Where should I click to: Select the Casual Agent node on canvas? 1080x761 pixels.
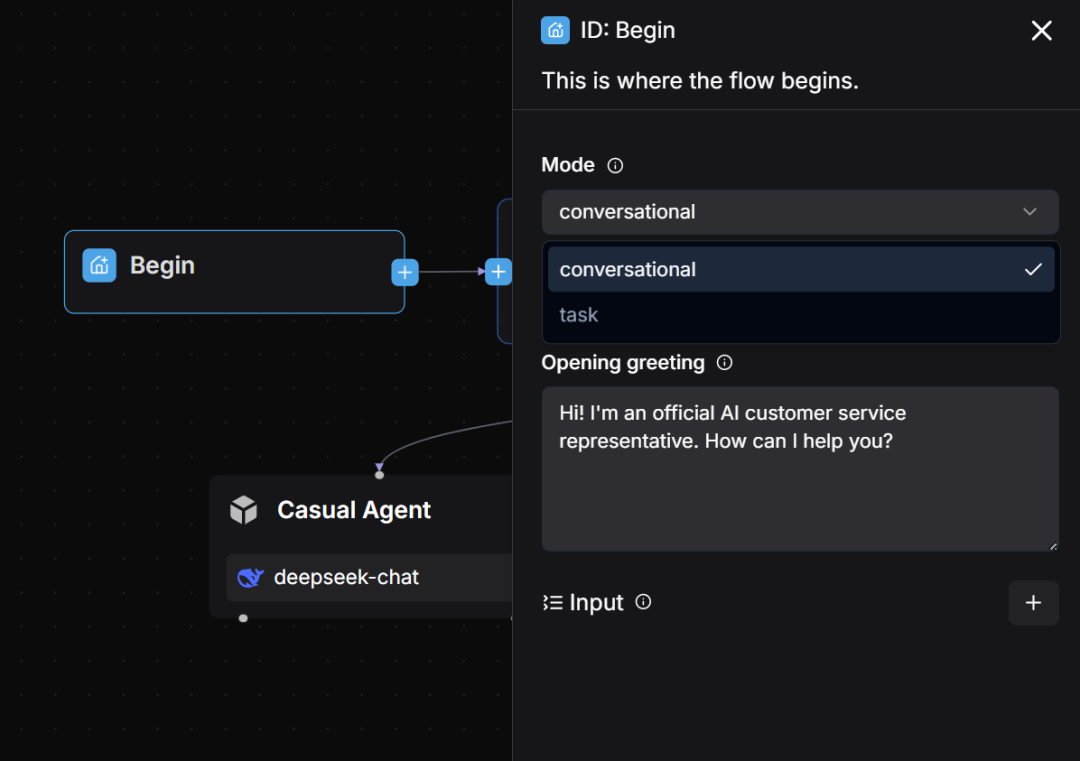[353, 510]
